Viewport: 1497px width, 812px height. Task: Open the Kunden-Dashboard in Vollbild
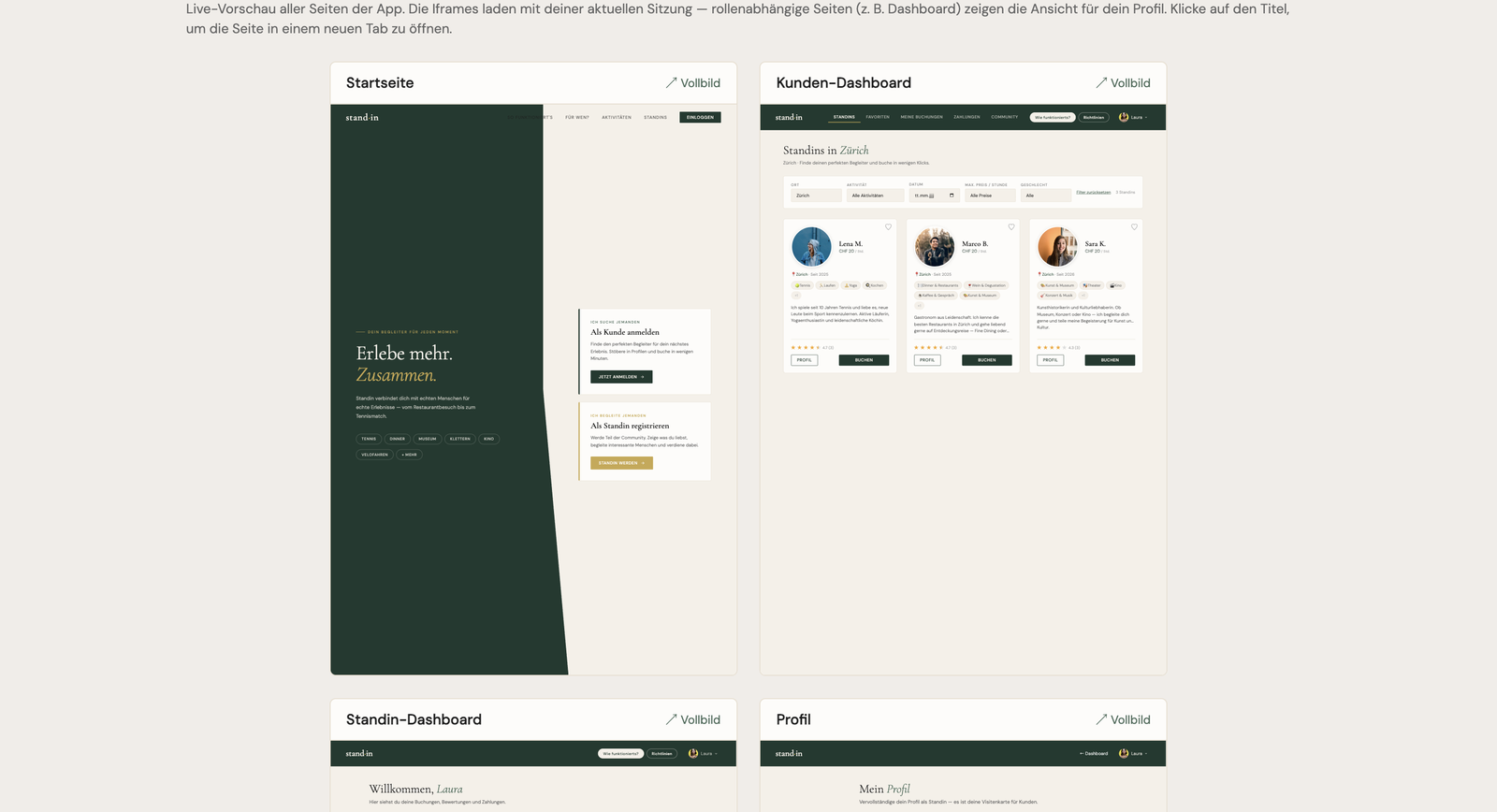1123,83
